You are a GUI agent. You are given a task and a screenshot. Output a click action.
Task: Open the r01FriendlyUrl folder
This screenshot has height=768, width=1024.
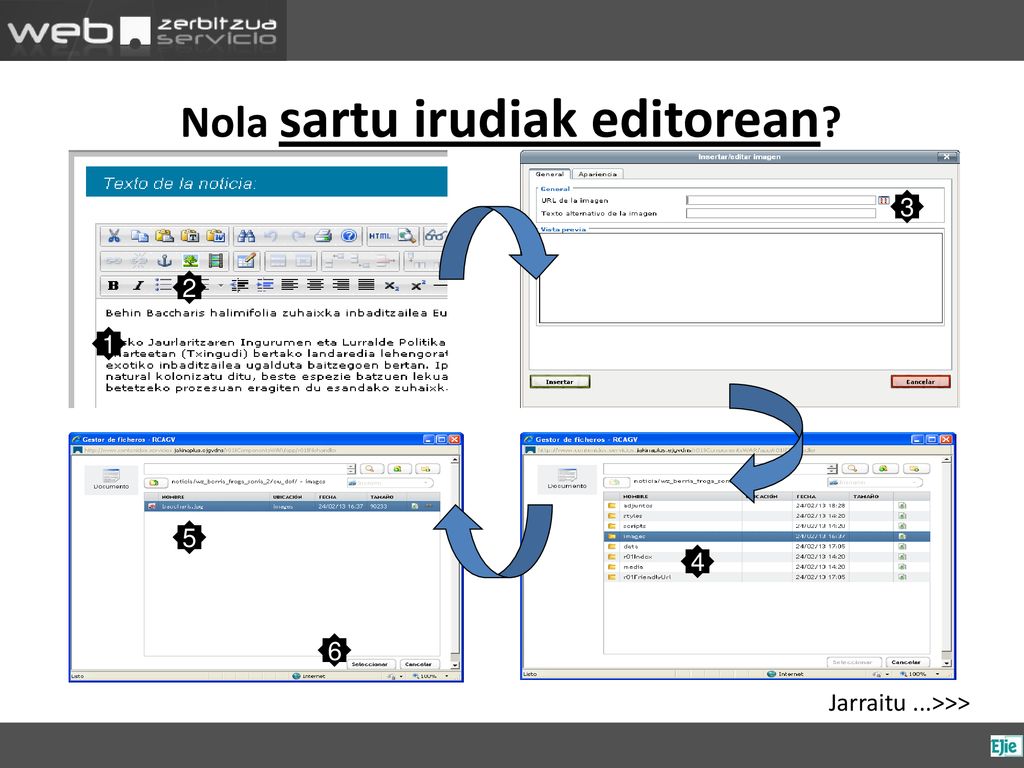[x=767, y=577]
